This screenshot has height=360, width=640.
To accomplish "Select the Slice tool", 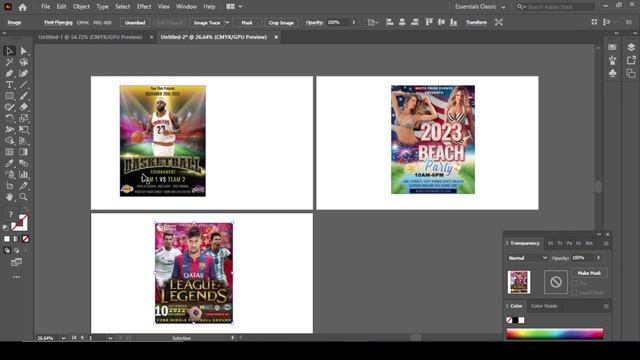I will [x=24, y=186].
